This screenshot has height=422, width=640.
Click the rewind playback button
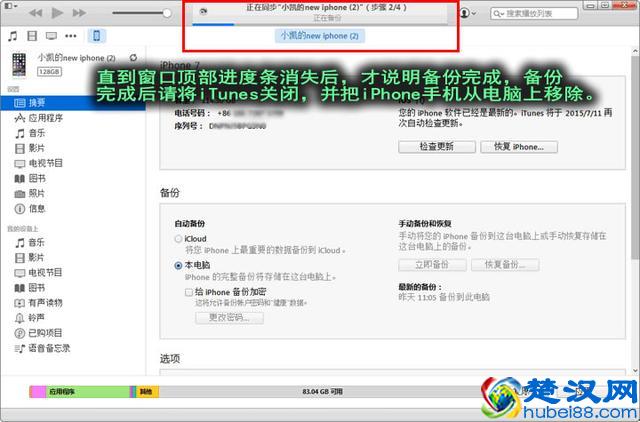(36, 13)
